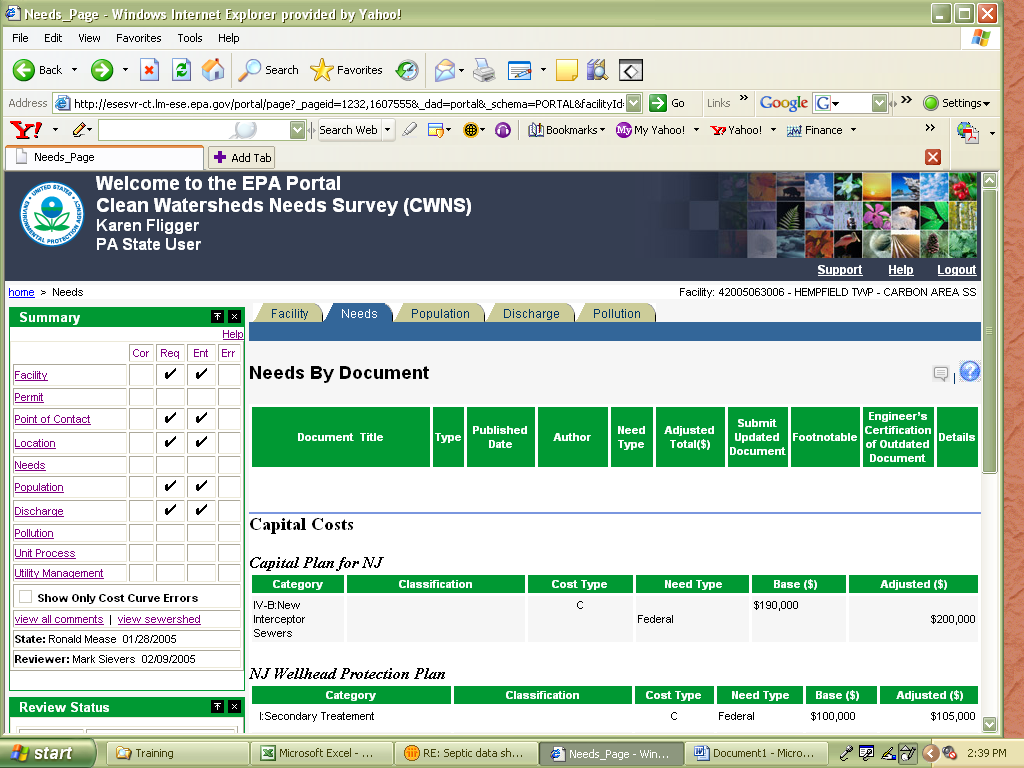Click the green Go arrow button

[658, 103]
